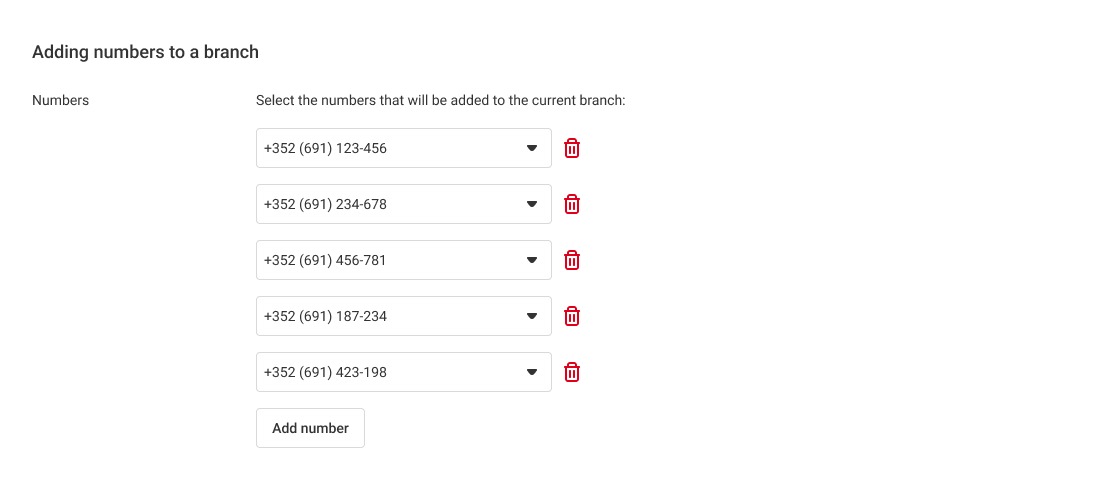Click the caret on the +352 (691) 456-781 selector
Image resolution: width=1112 pixels, height=482 pixels.
532,260
